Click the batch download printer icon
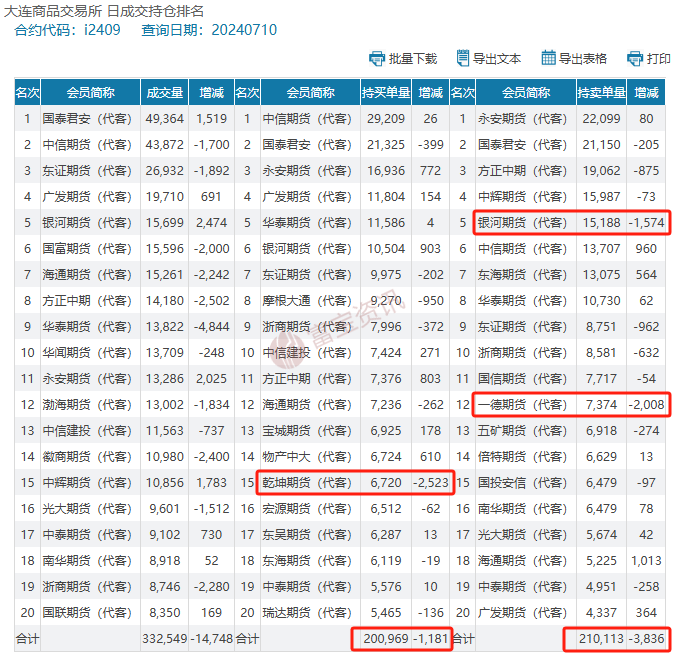The width and height of the screenshot is (673, 657). pyautogui.click(x=377, y=58)
